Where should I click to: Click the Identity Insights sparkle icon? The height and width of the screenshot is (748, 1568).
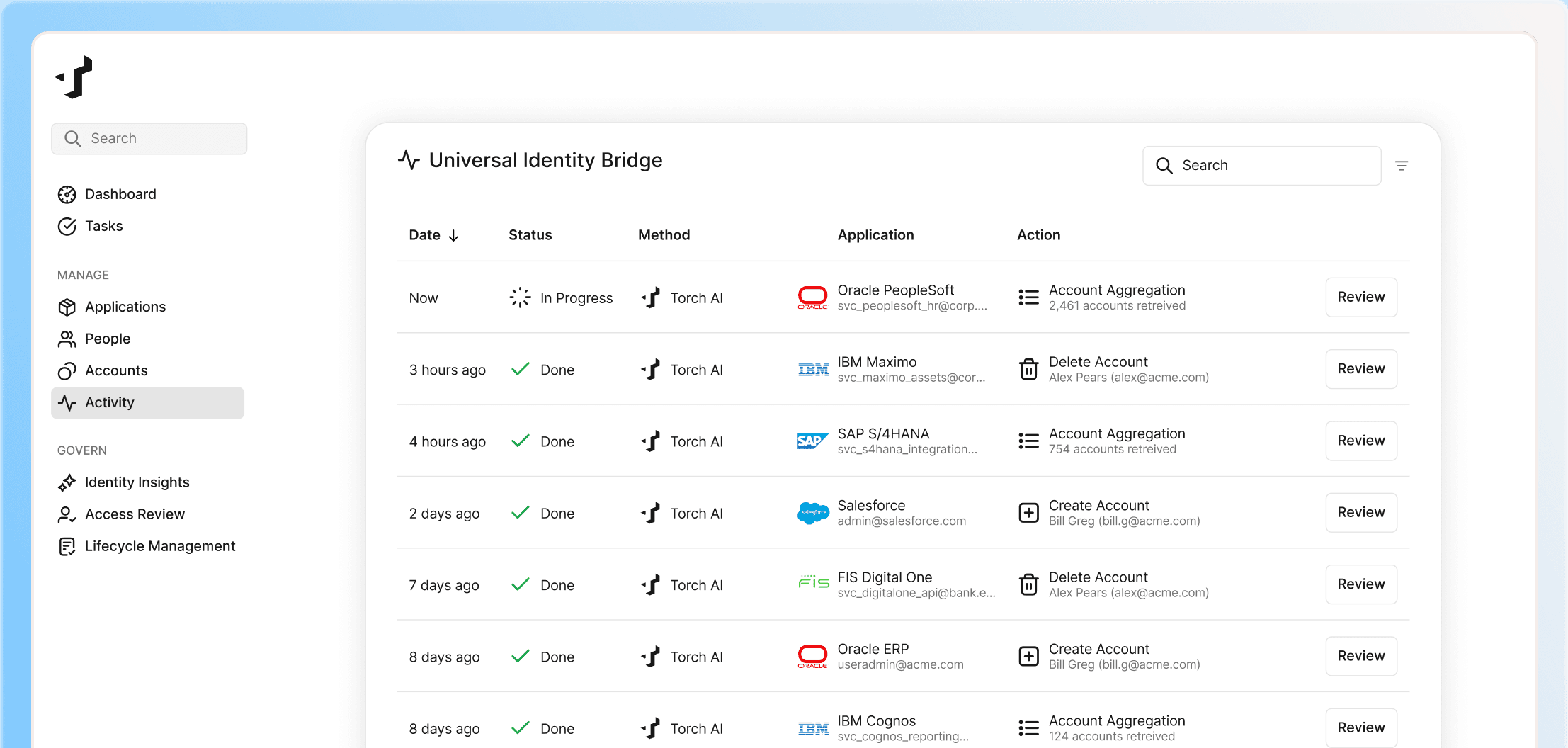click(x=67, y=482)
